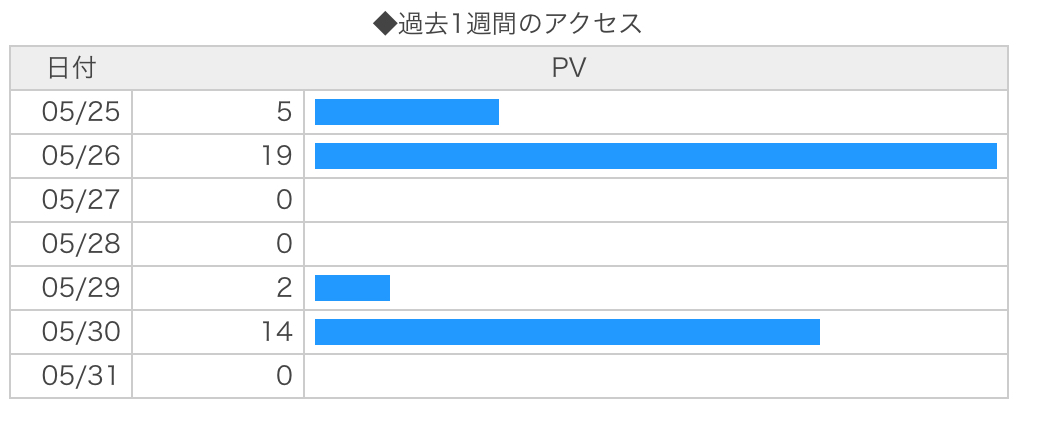The image size is (1056, 438).
Task: Click the PV count 2 for 05/29
Action: 284,288
